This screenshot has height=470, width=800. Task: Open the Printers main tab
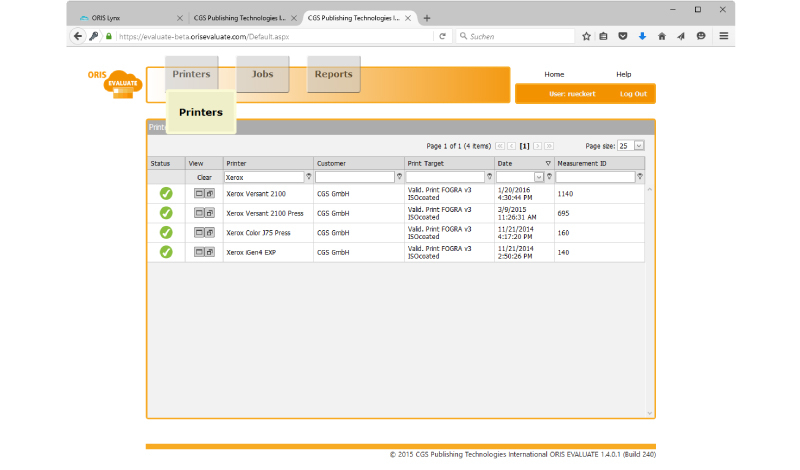tap(191, 74)
